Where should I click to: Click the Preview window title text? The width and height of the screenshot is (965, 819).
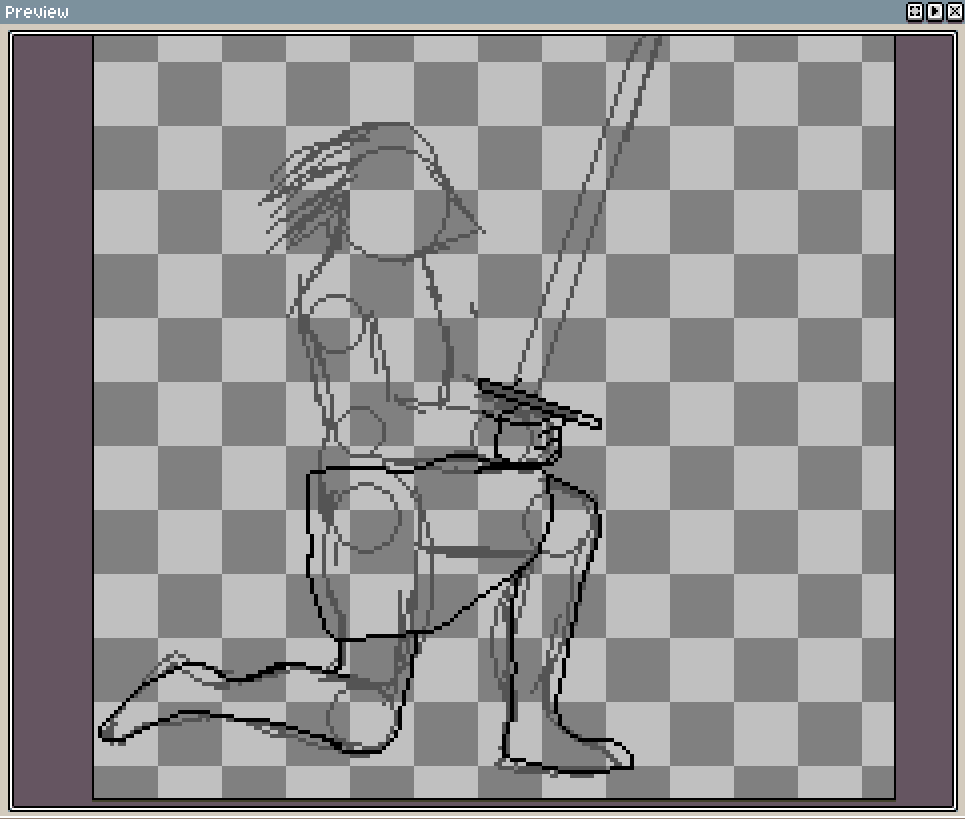38,11
